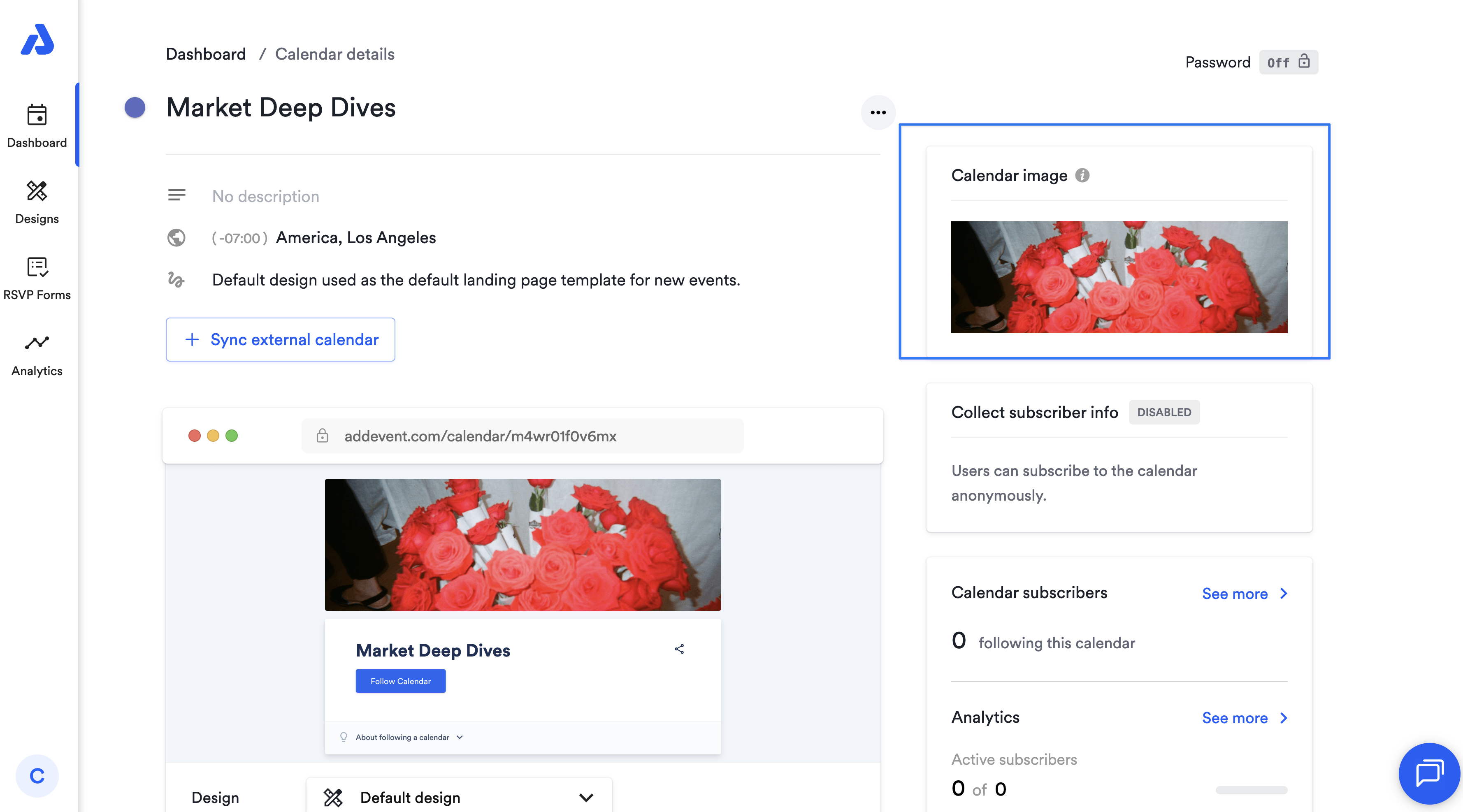Click the purple calendar color dot
This screenshot has width=1463, height=812.
(135, 107)
